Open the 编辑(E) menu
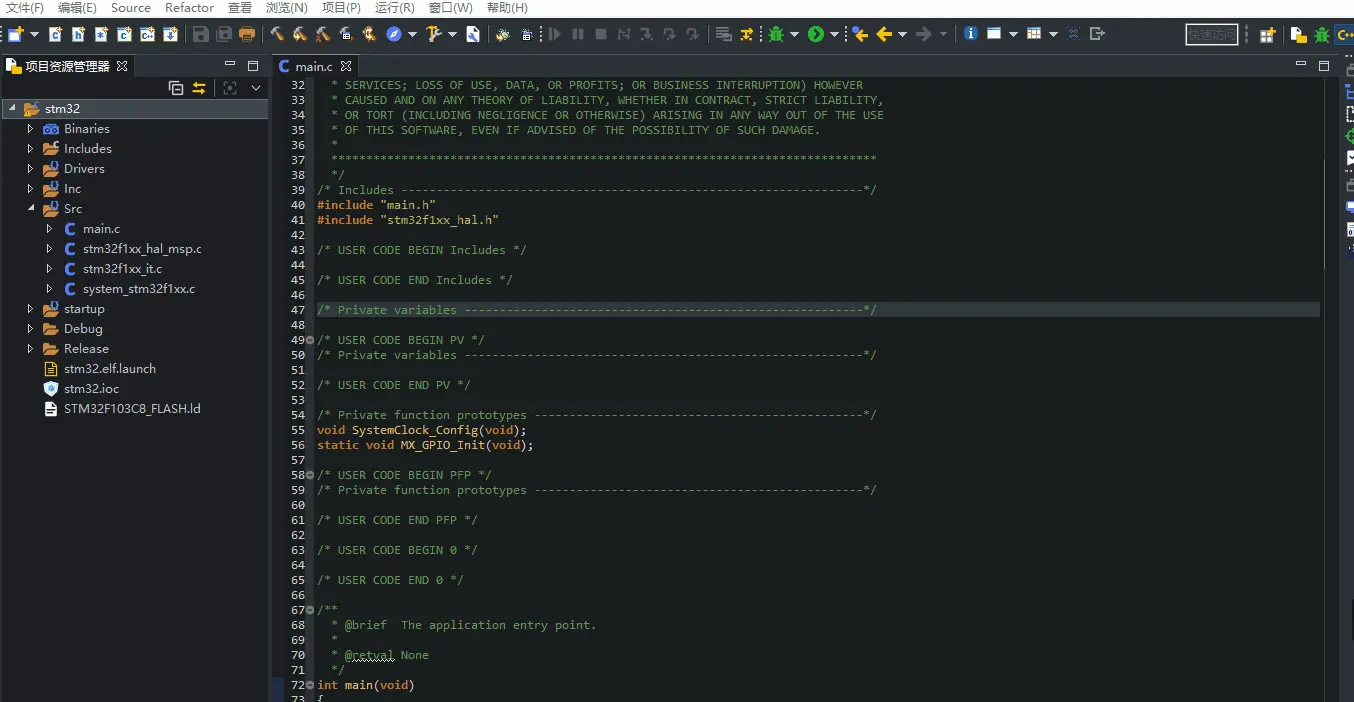 click(77, 8)
